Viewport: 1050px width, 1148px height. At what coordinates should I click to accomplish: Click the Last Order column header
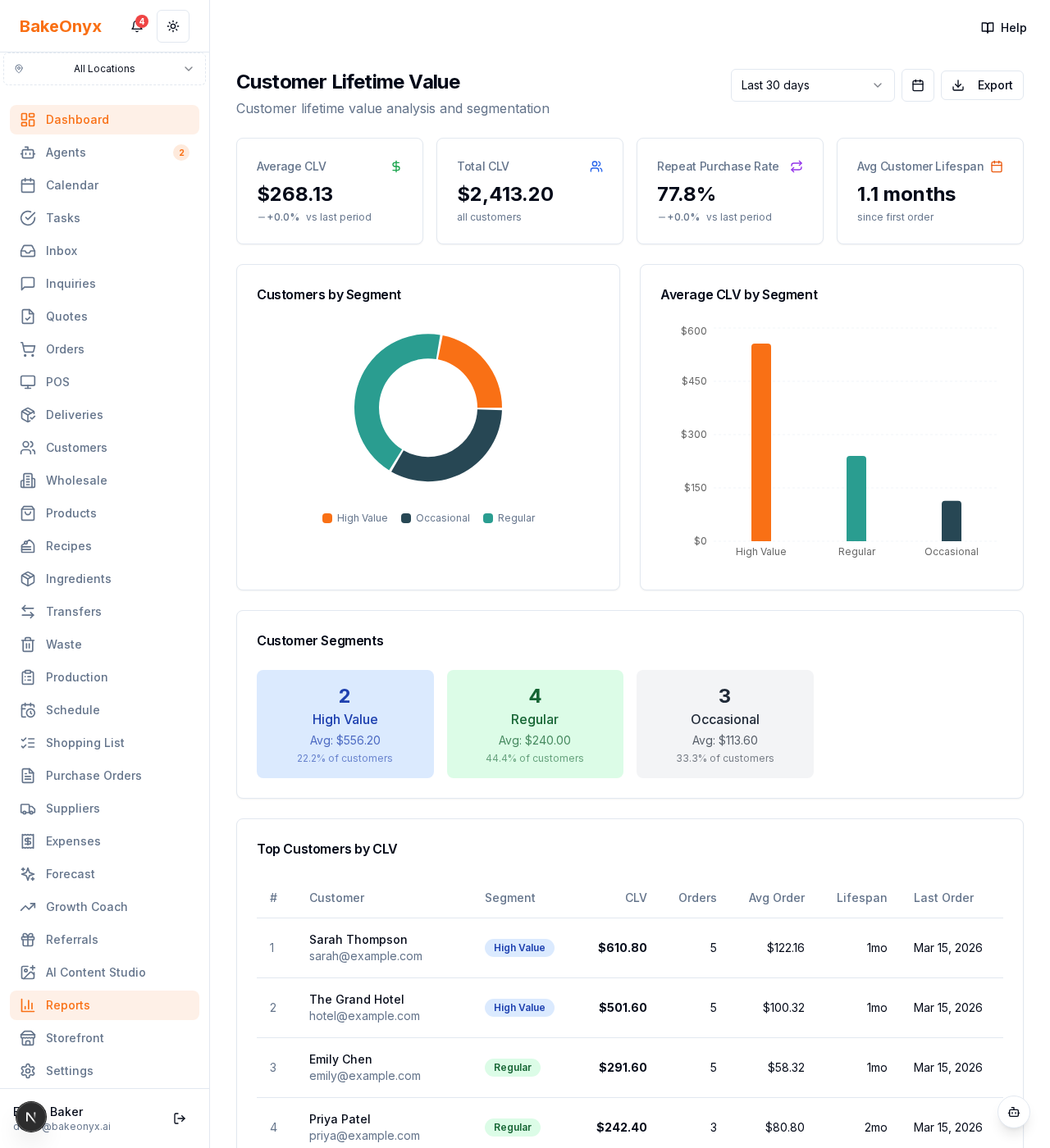(943, 898)
